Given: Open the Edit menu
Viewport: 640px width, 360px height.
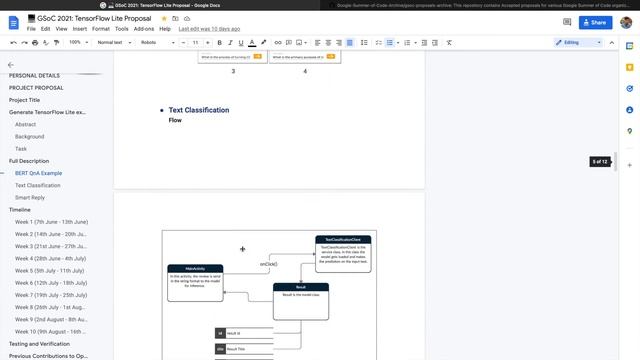Looking at the screenshot, I should (45, 29).
